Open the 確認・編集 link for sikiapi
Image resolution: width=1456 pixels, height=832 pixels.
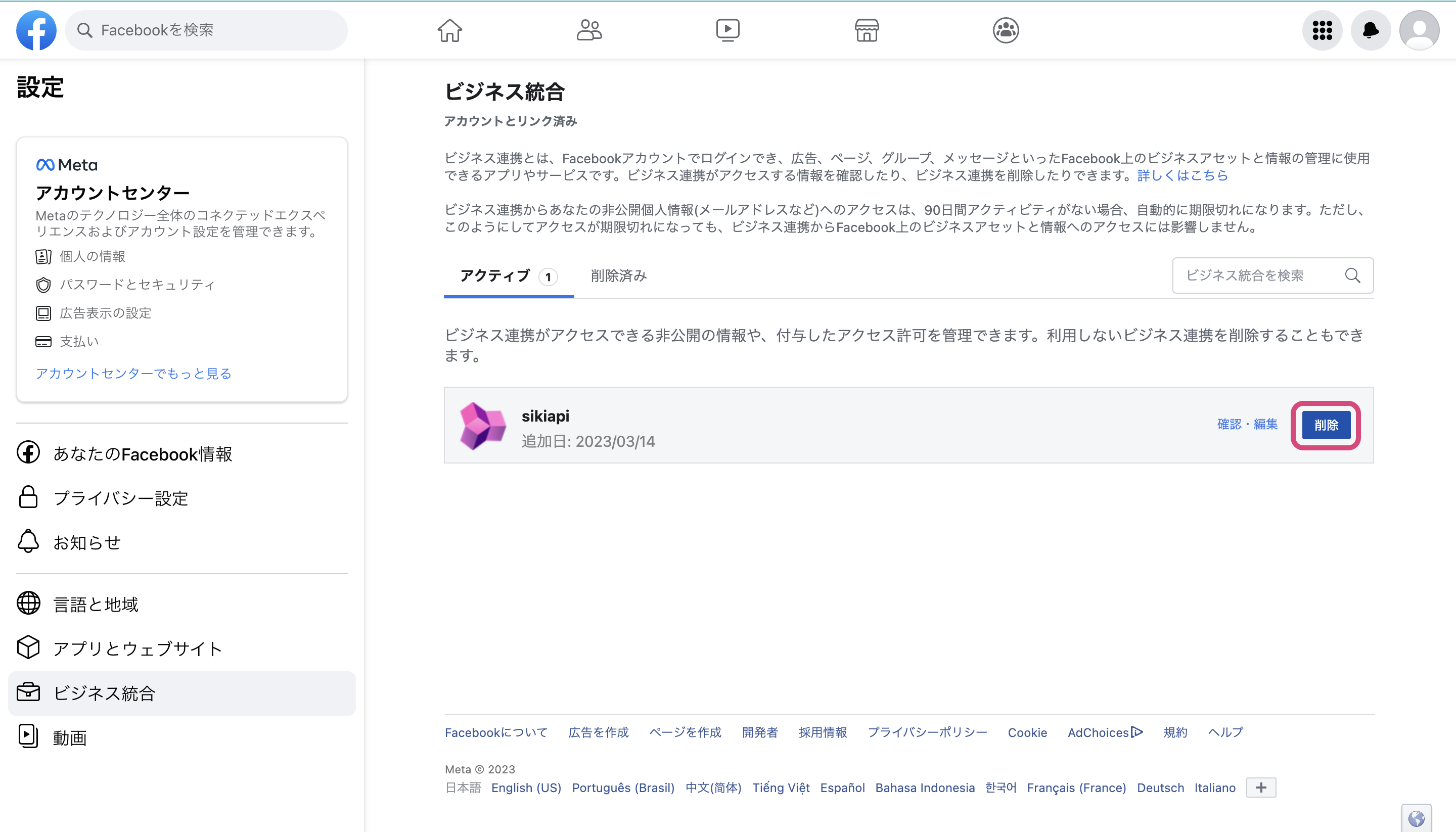click(1247, 424)
